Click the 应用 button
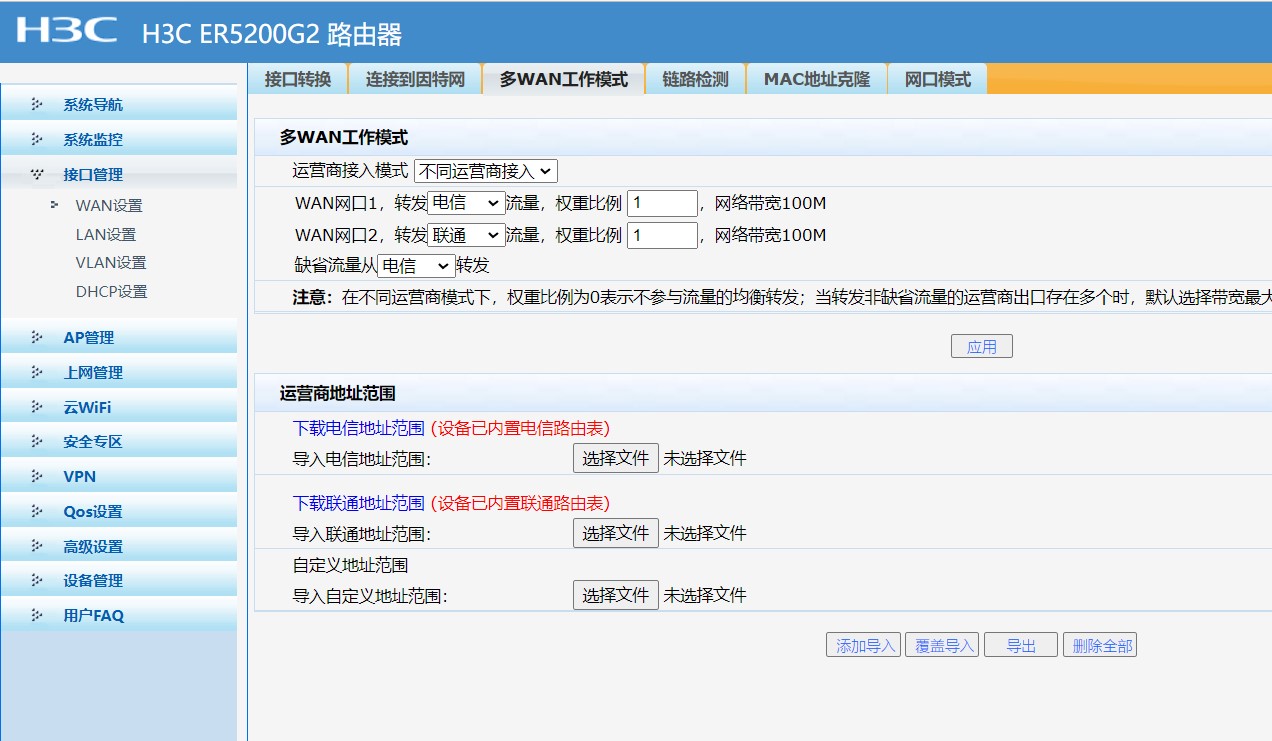Viewport: 1272px width, 741px height. click(982, 346)
